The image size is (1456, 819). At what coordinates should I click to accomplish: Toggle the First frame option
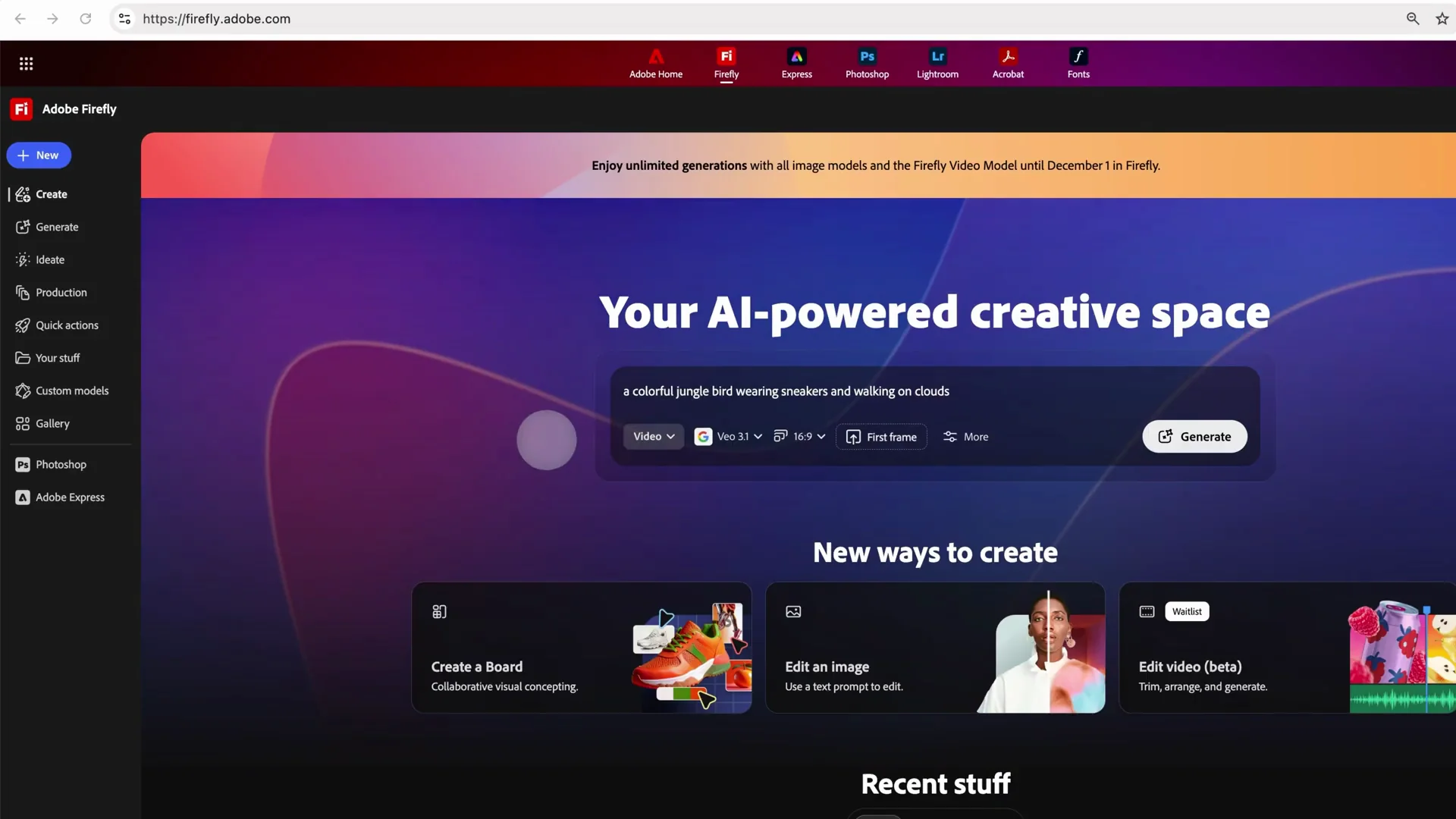(x=881, y=436)
